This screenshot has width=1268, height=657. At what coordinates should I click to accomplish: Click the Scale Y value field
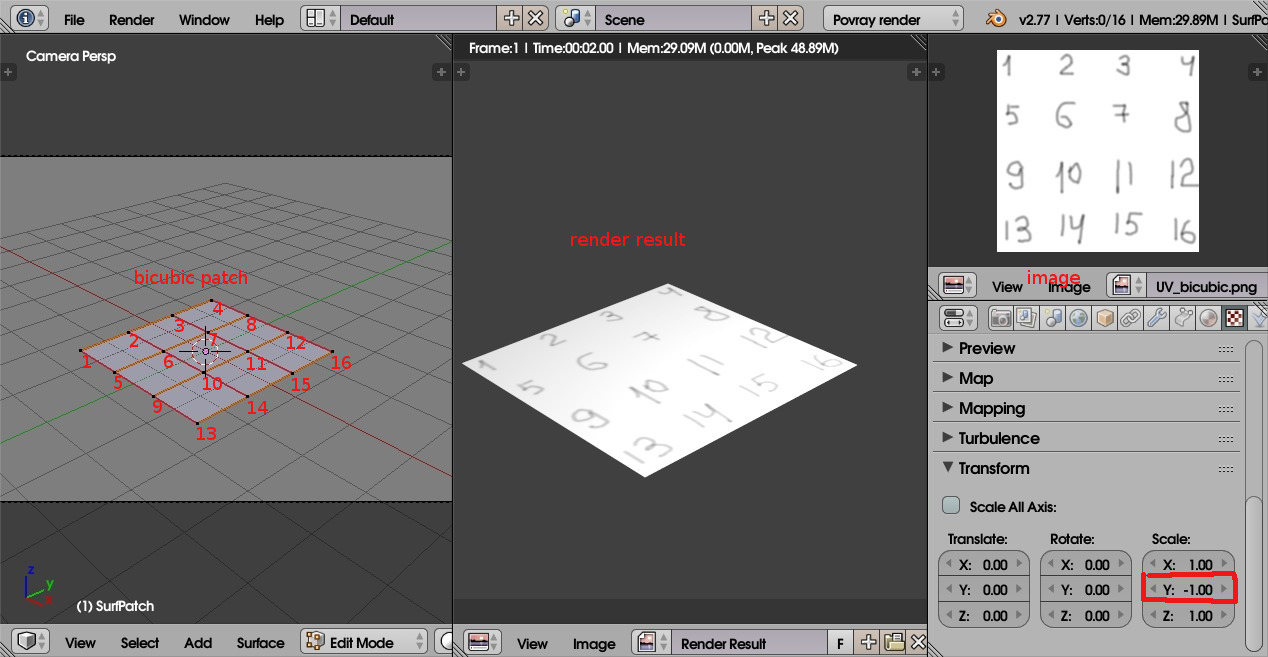click(1188, 590)
